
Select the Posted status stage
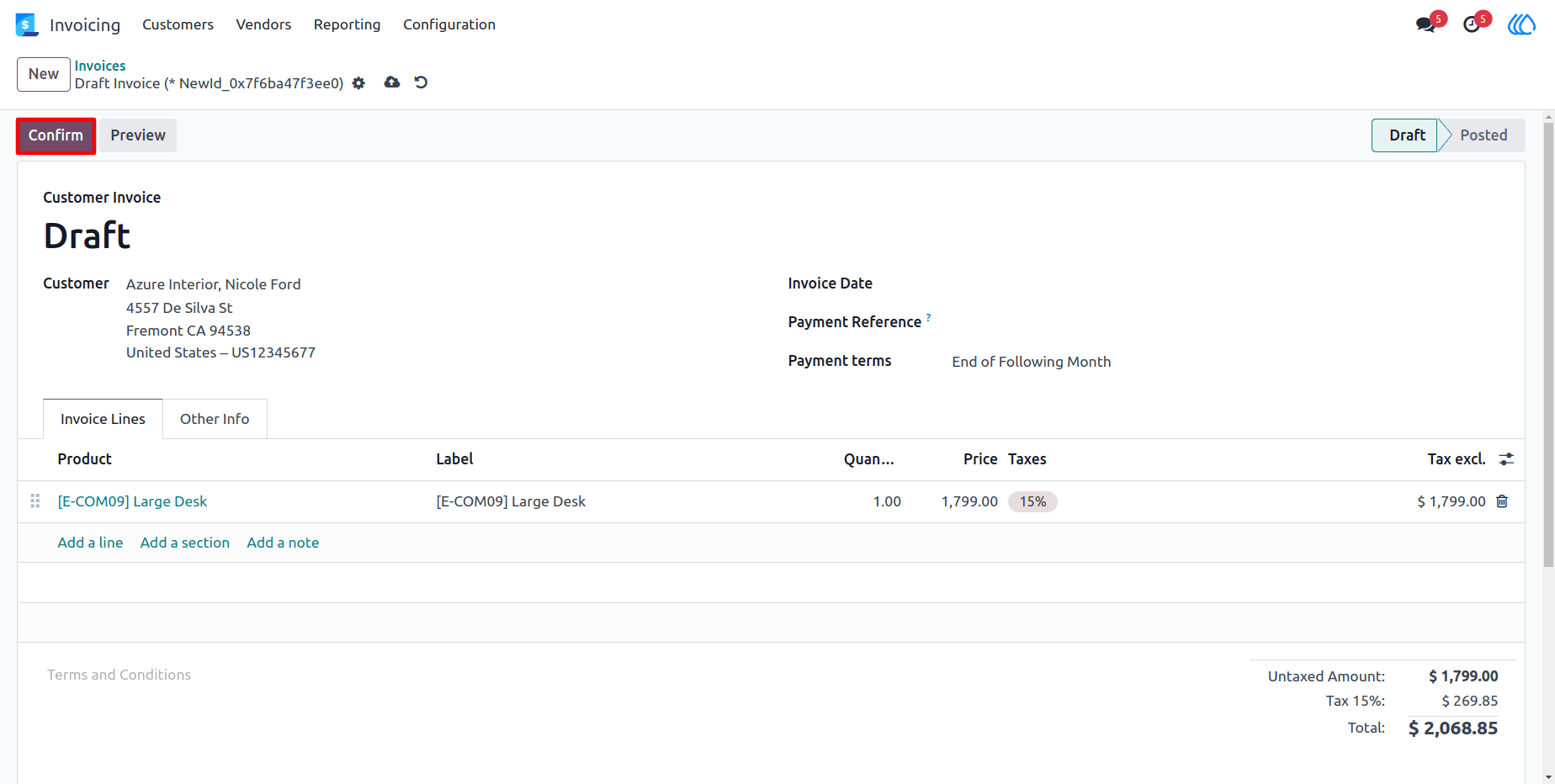click(1483, 135)
